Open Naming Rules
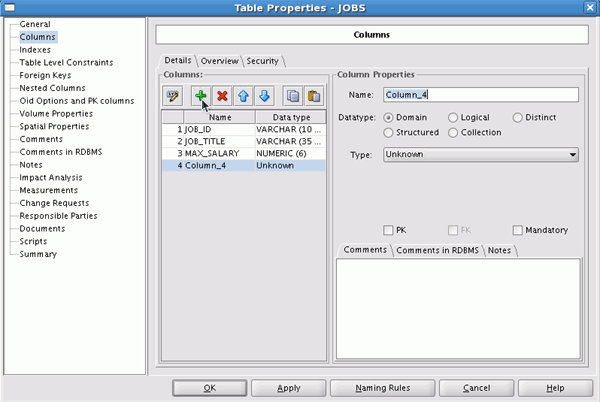The image size is (600, 402). 383,388
